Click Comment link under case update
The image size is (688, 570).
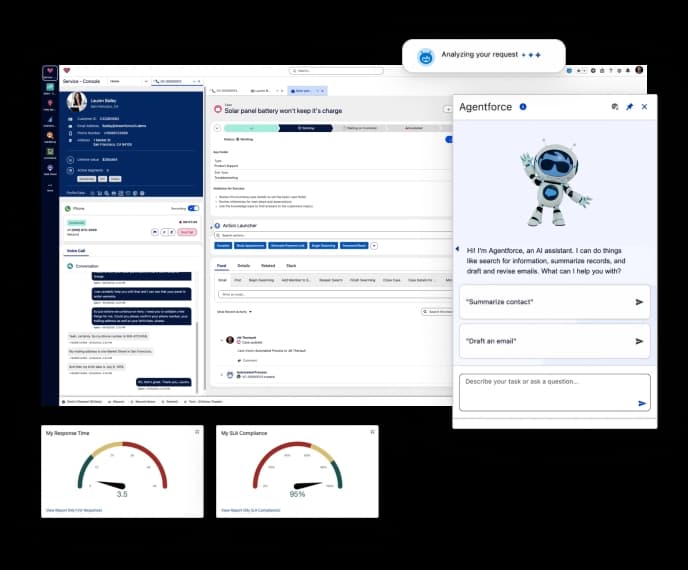[x=247, y=361]
